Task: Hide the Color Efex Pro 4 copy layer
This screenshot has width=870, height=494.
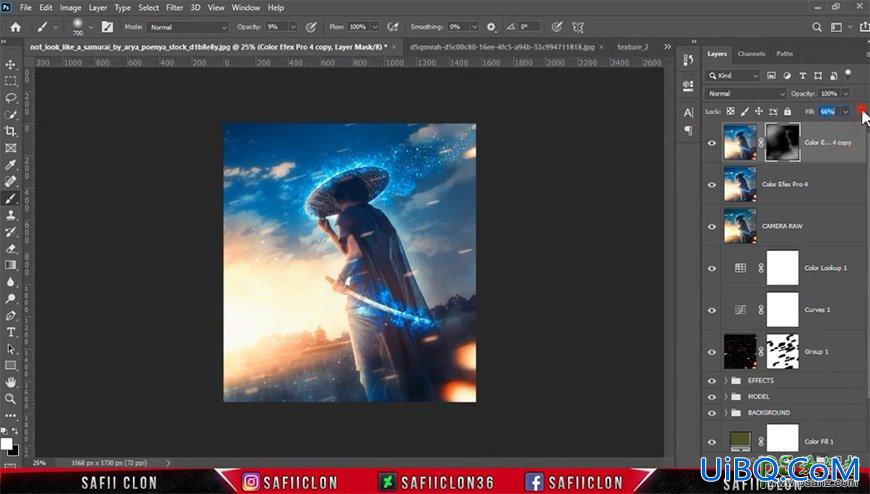Action: click(x=712, y=143)
